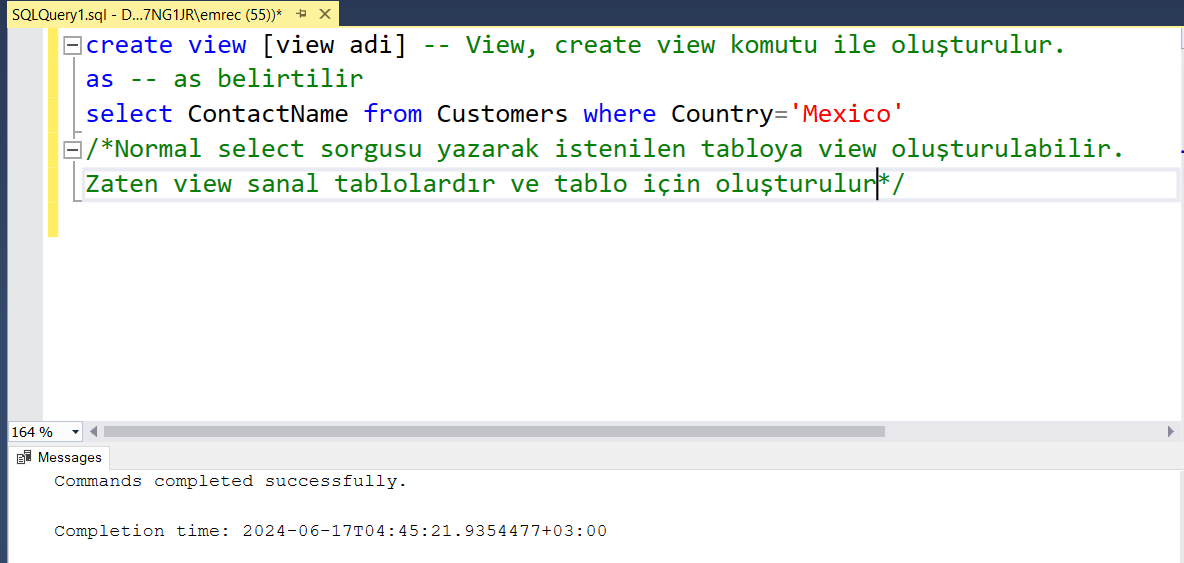Screen dimensions: 1184x563
Task: Click the horizontal scrollbar left arrow
Action: point(94,432)
